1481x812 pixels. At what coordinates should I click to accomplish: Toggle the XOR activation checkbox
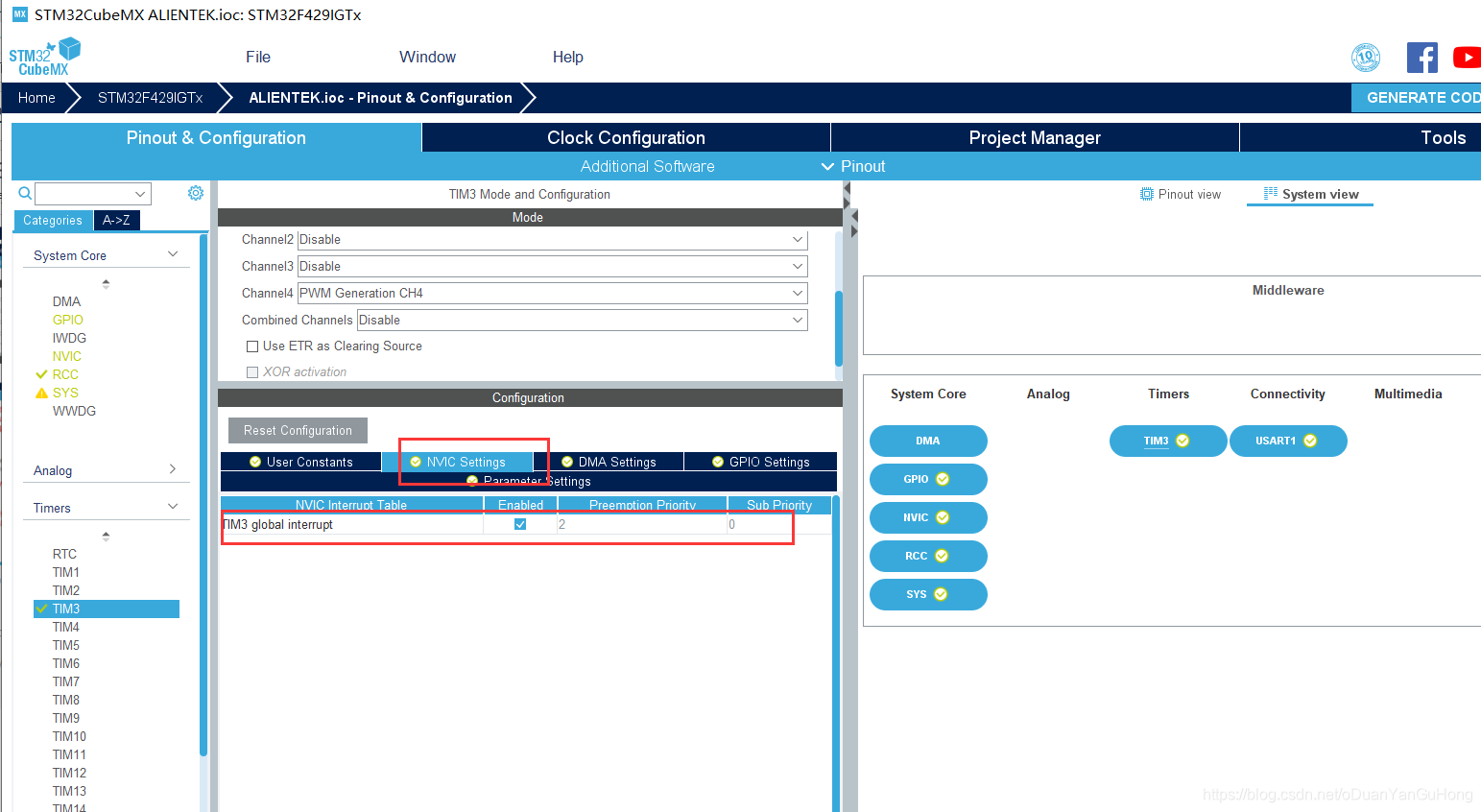[252, 372]
